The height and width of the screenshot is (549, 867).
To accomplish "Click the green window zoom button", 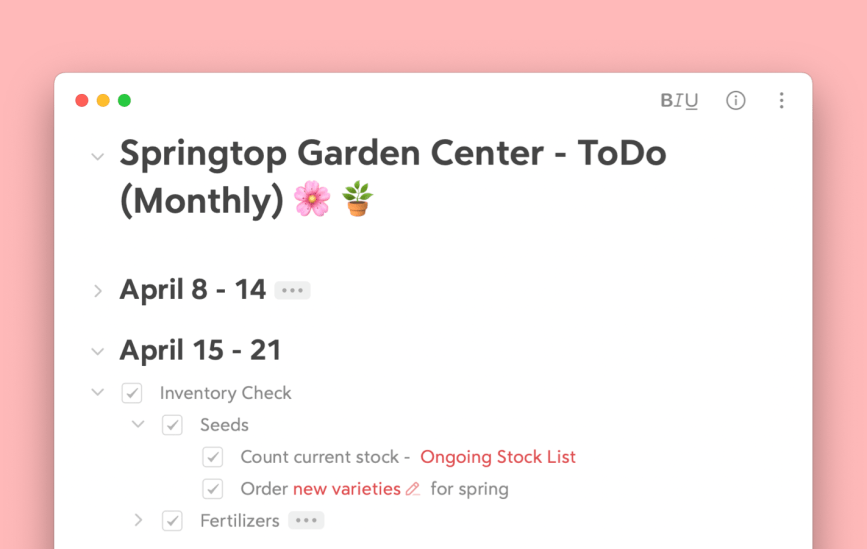I will pos(124,100).
